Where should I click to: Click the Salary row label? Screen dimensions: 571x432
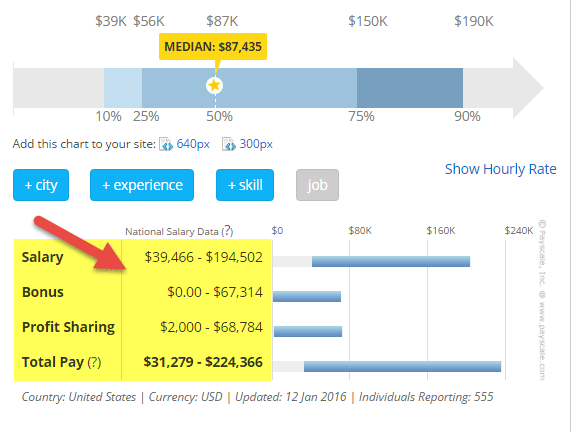click(43, 257)
